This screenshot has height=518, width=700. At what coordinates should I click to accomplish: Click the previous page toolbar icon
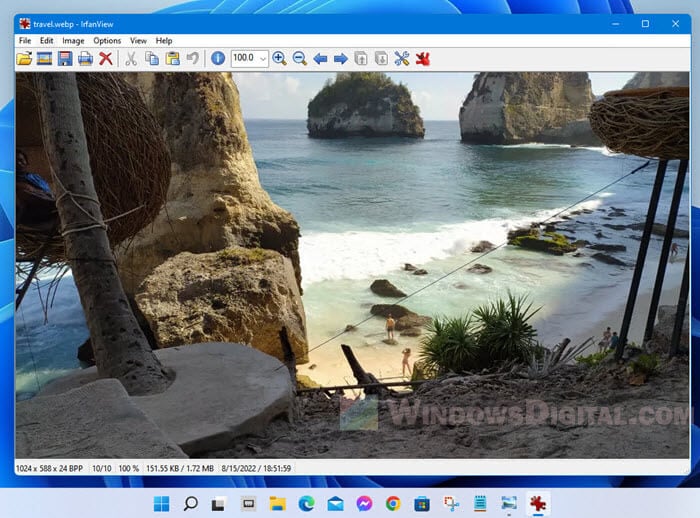click(x=361, y=58)
